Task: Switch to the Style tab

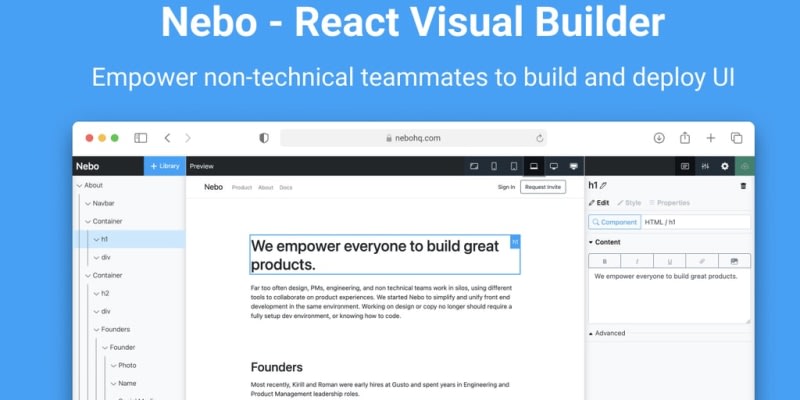Action: point(629,203)
